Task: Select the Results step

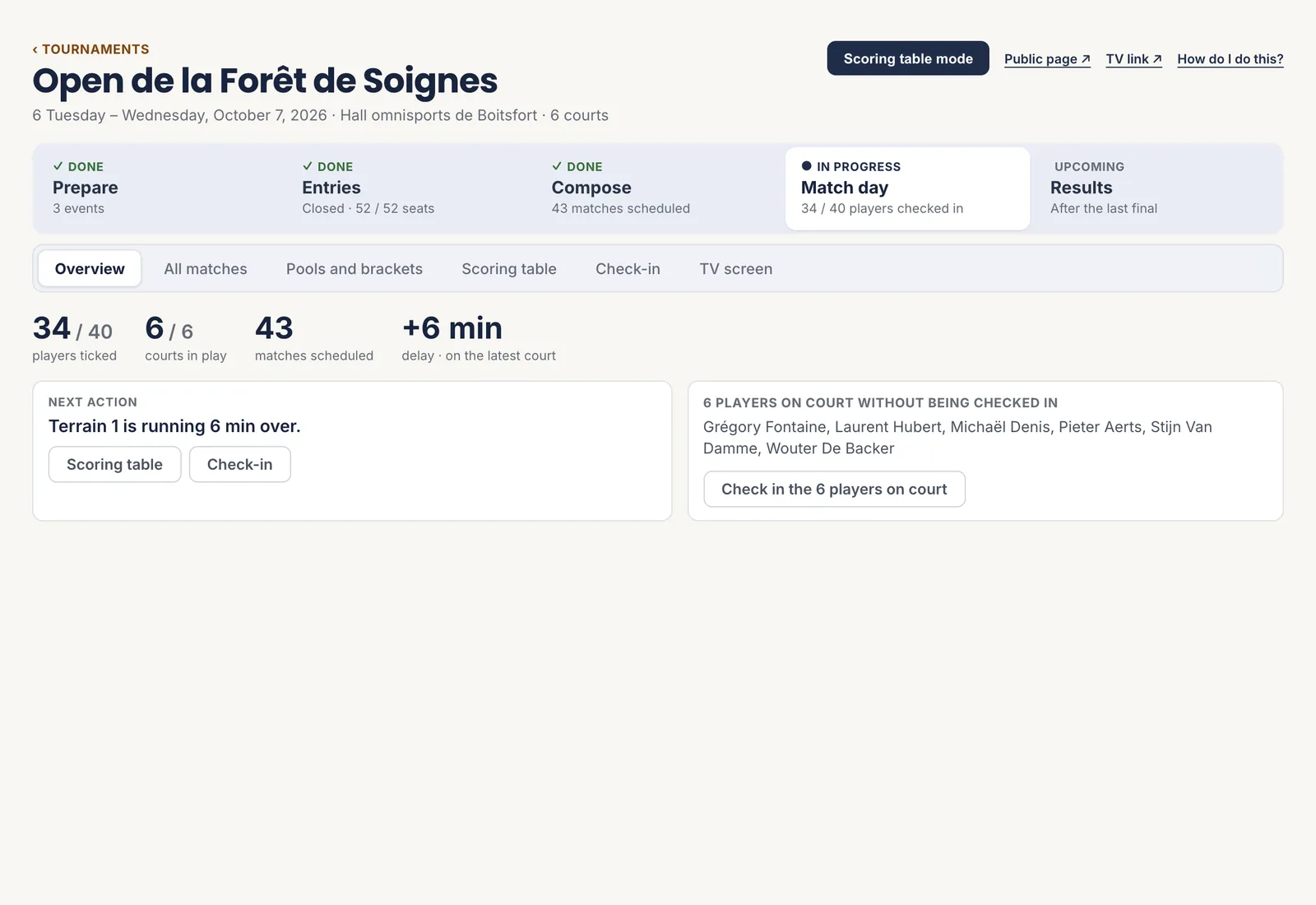Action: tap(1158, 188)
